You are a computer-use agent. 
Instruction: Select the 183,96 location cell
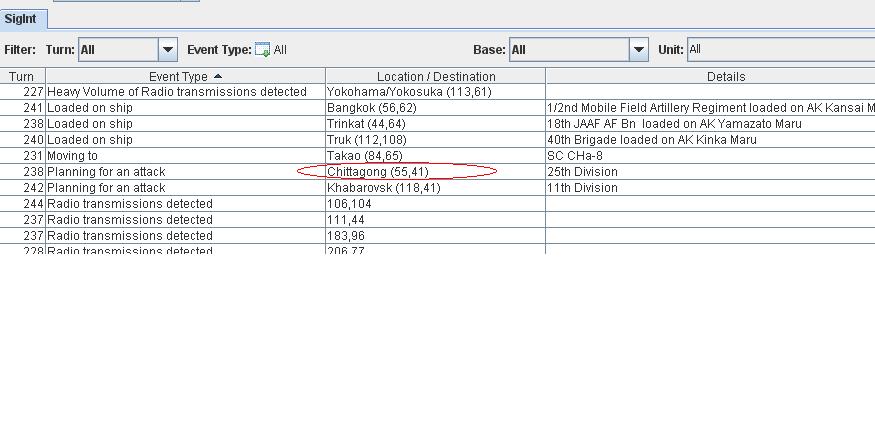pyautogui.click(x=436, y=235)
